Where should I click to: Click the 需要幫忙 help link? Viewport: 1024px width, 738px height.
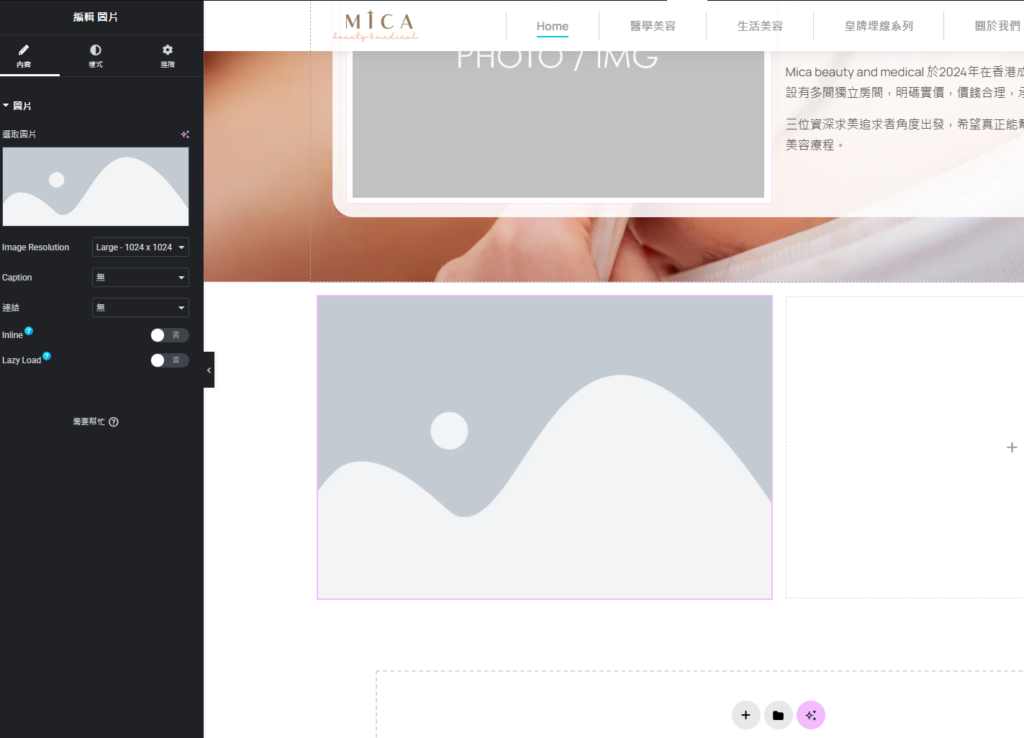[x=96, y=422]
